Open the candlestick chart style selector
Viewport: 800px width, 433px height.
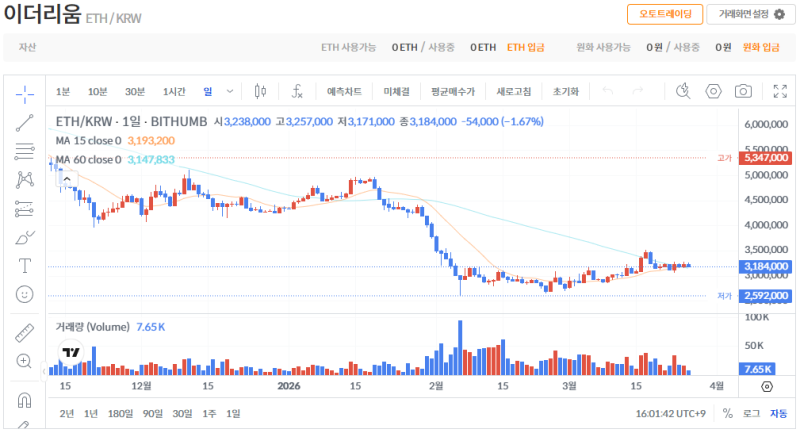260,91
